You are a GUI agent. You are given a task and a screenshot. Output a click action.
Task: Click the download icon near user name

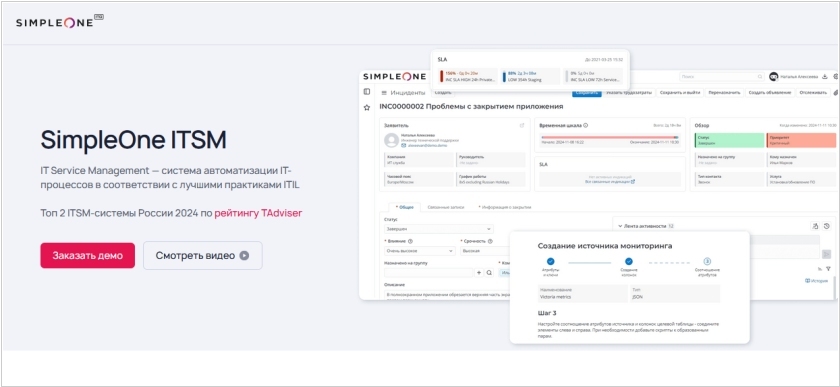pos(825,77)
